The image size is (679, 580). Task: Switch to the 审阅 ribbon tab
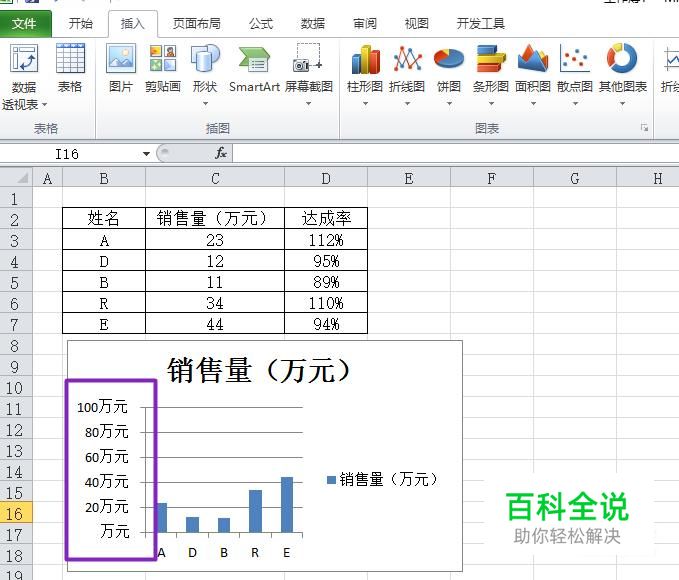[x=365, y=23]
